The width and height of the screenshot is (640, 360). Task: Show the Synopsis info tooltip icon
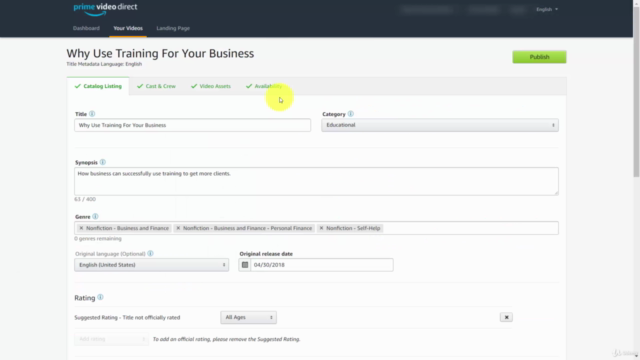point(102,162)
